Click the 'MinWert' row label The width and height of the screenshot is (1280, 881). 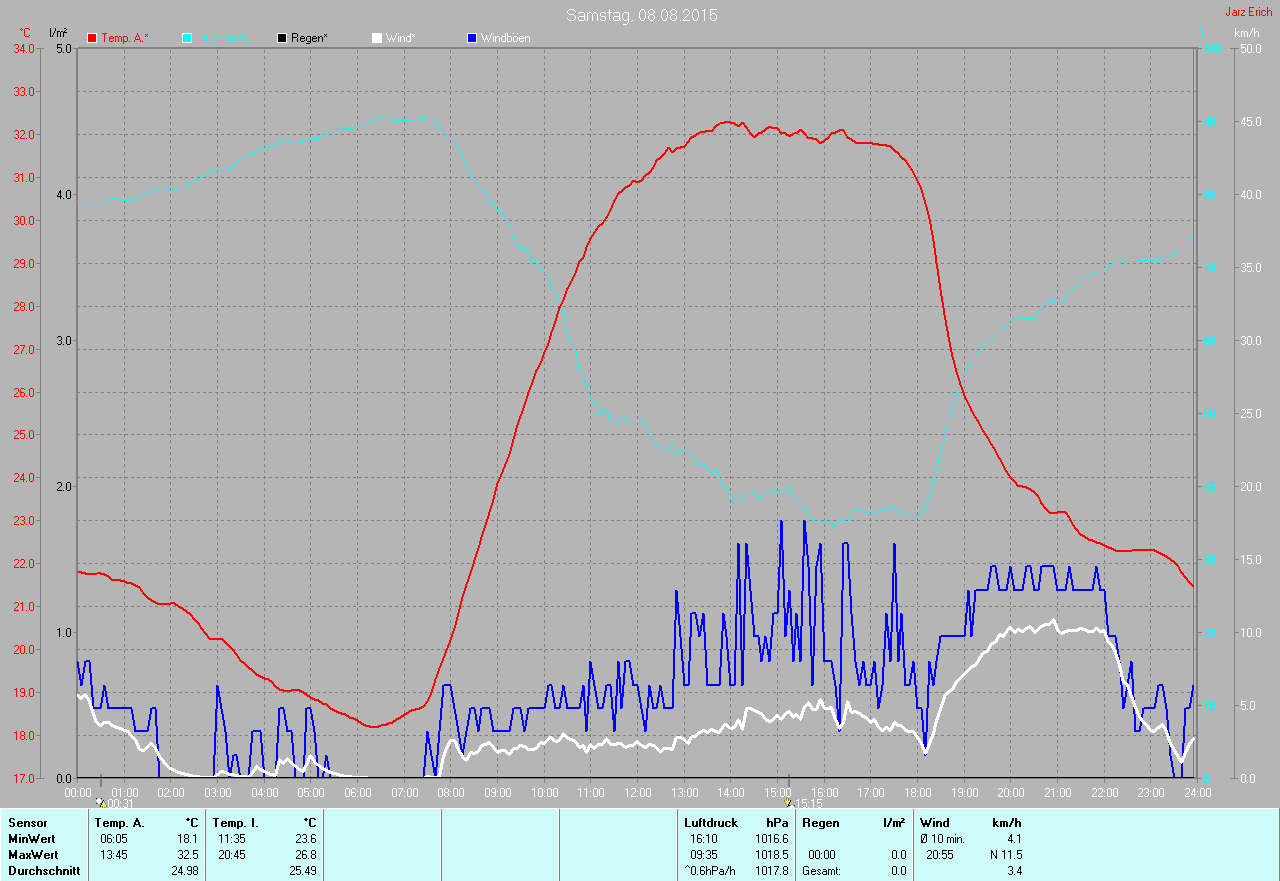[x=33, y=839]
